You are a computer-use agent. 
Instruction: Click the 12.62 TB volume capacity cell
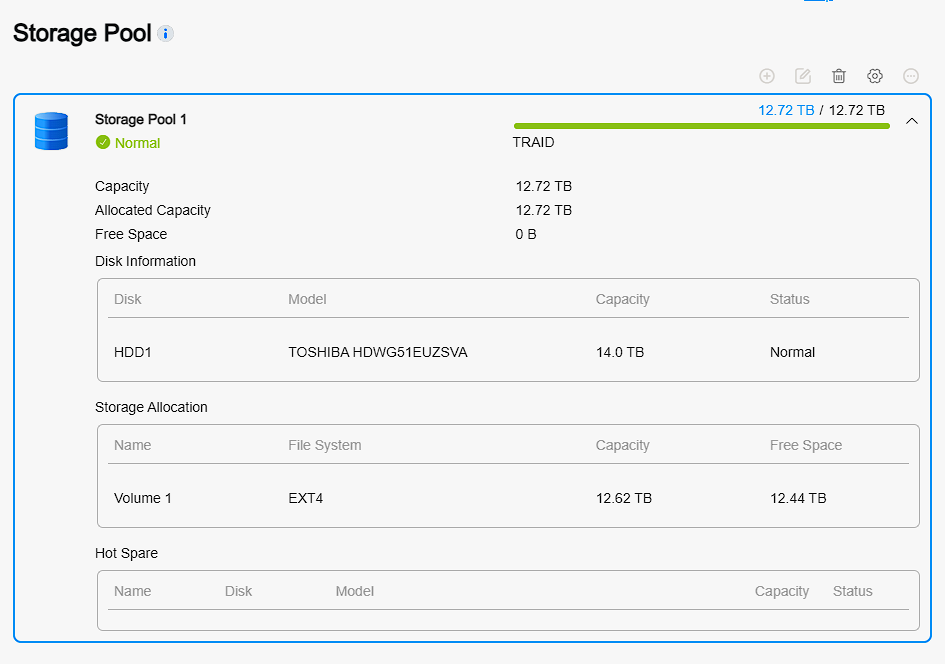pos(624,498)
